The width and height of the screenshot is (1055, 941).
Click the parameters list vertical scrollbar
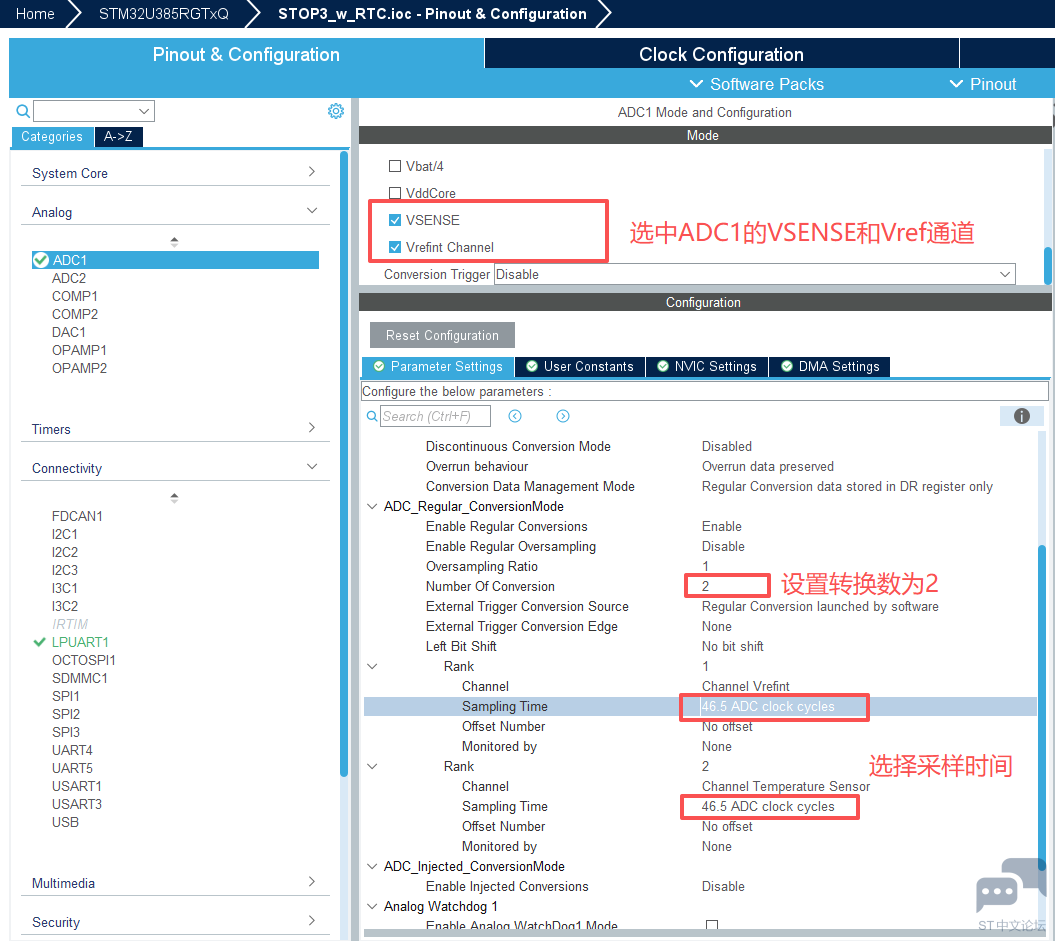coord(1041,700)
